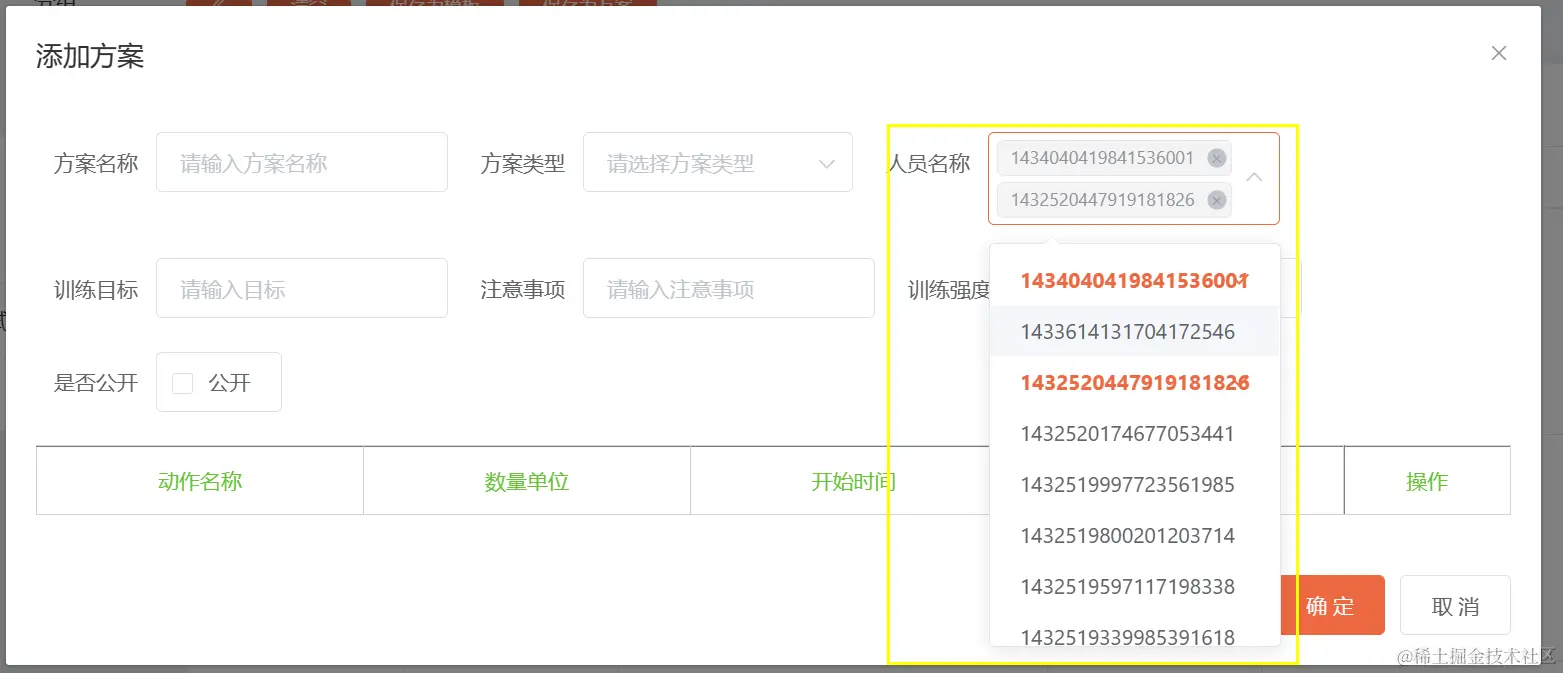Screen dimensions: 1563x673
Task: Select option 1433614131704172546
Action: [1135, 332]
